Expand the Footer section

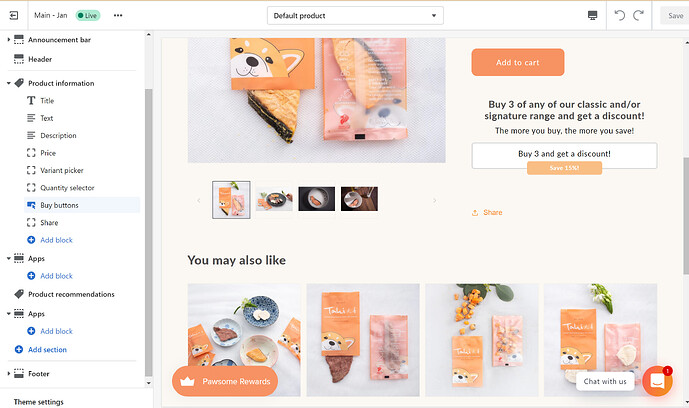pos(8,374)
